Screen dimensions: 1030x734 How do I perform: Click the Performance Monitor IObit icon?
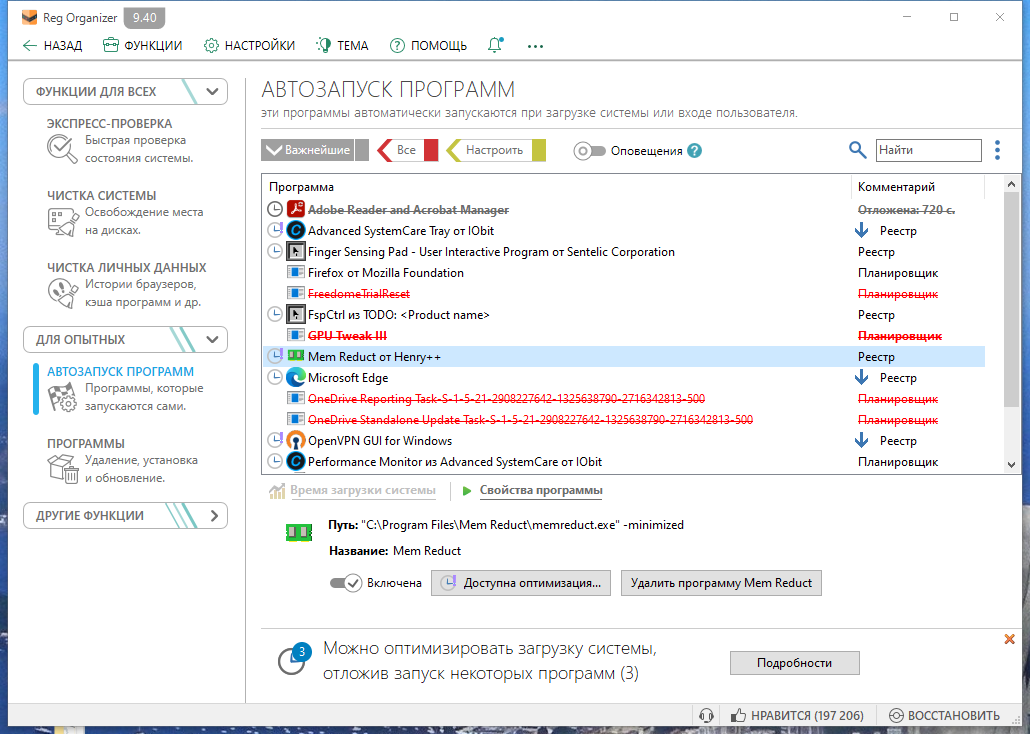[296, 462]
